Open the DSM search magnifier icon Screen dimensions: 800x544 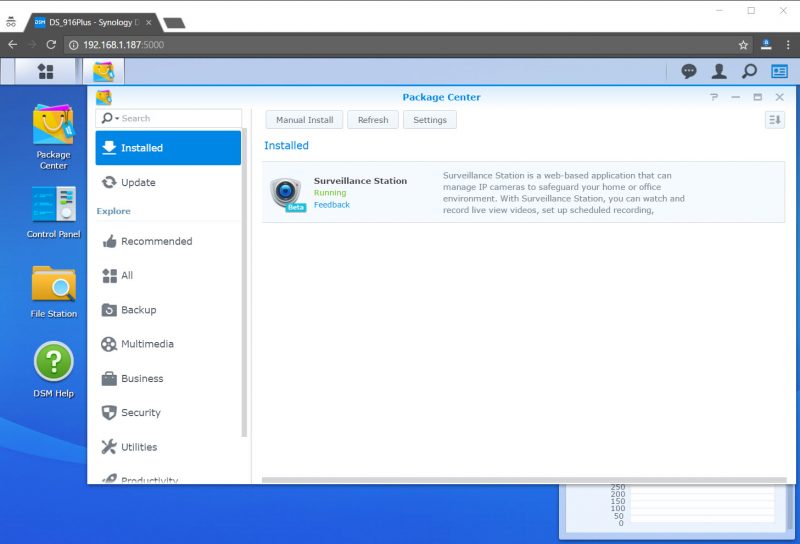click(x=749, y=71)
